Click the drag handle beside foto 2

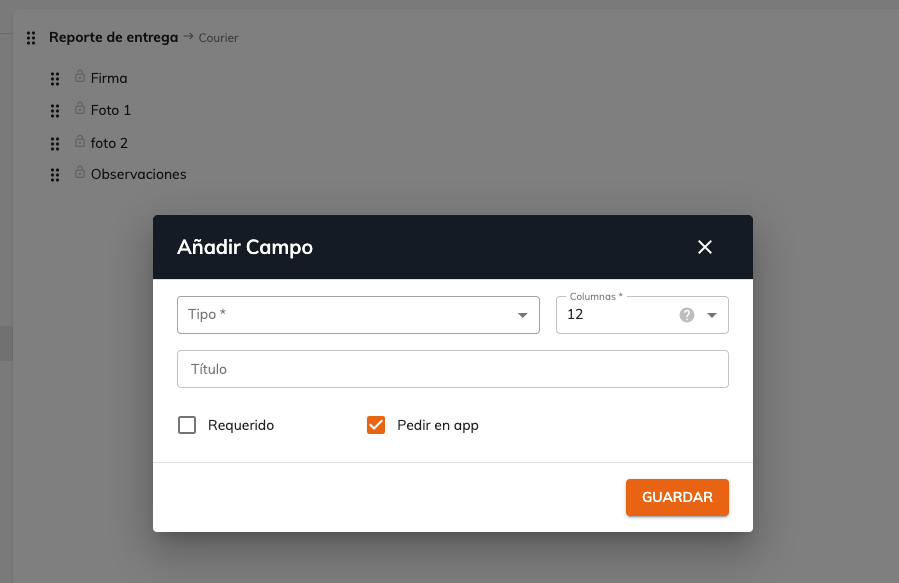[x=55, y=143]
